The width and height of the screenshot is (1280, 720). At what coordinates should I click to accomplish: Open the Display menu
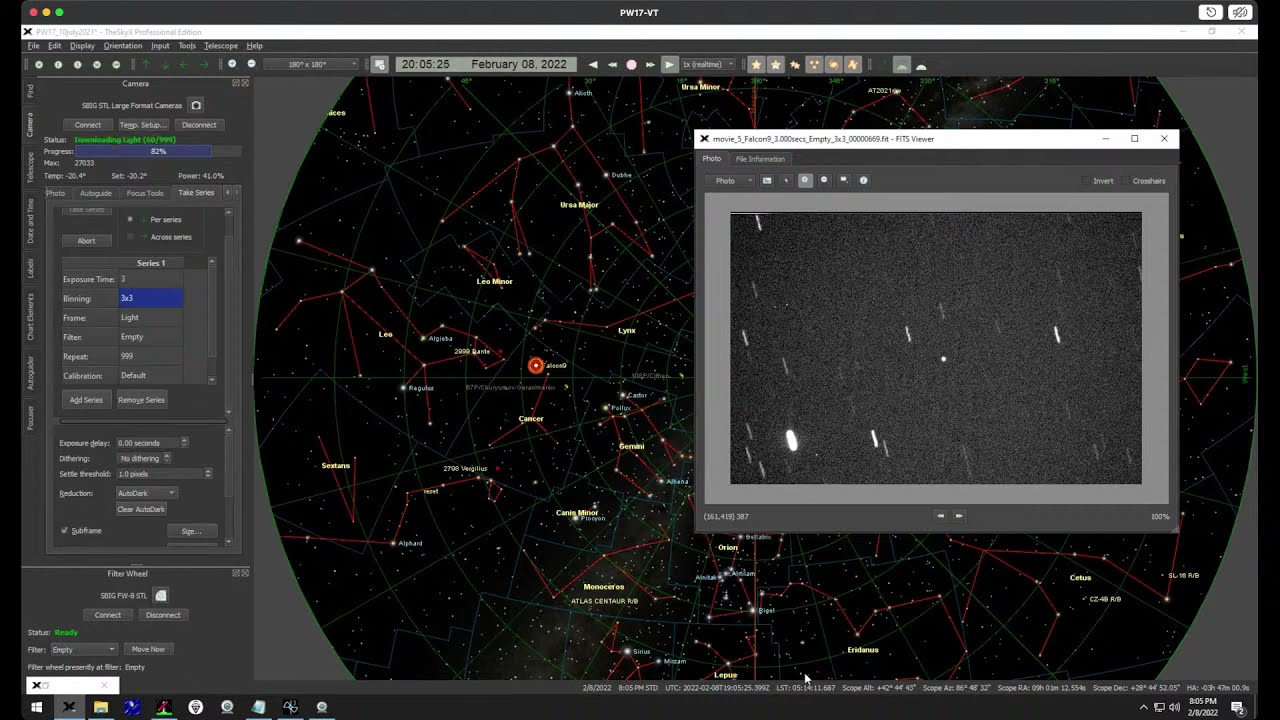[x=82, y=45]
